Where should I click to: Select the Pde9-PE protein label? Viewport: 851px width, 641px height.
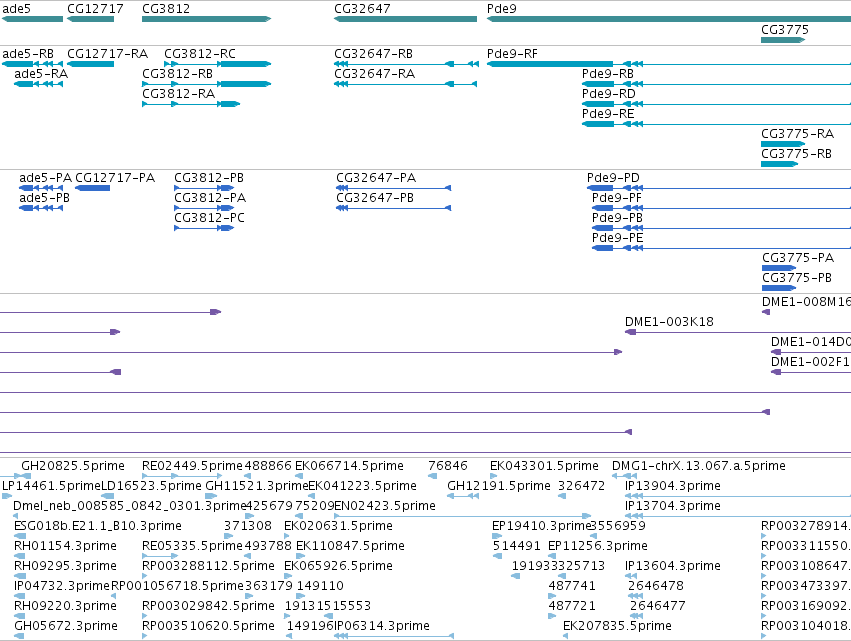point(617,238)
